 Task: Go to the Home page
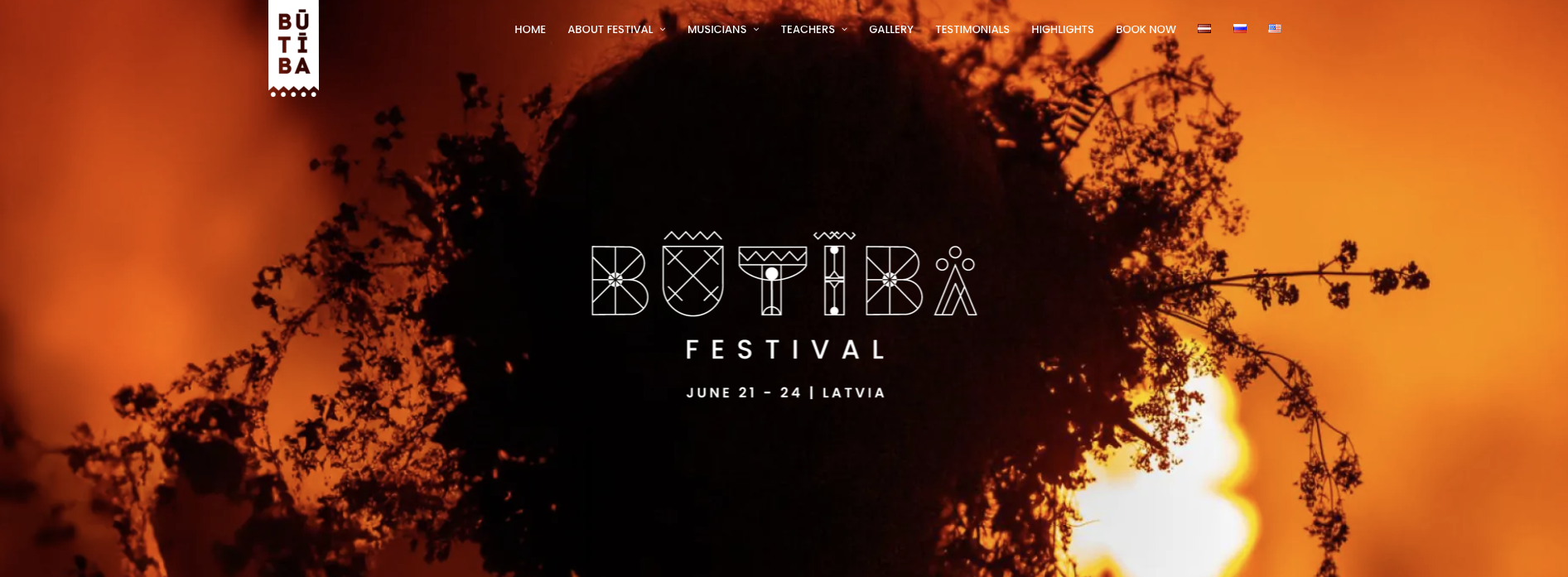[530, 30]
